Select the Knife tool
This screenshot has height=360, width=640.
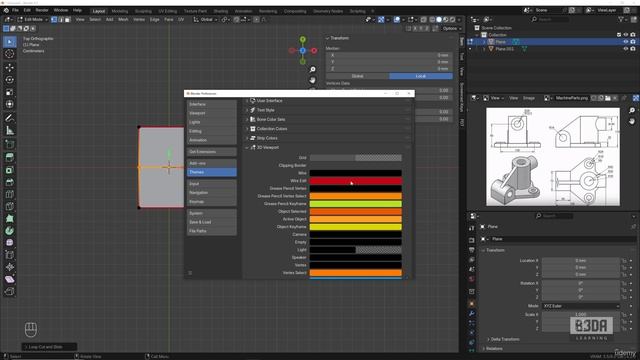tap(10, 207)
